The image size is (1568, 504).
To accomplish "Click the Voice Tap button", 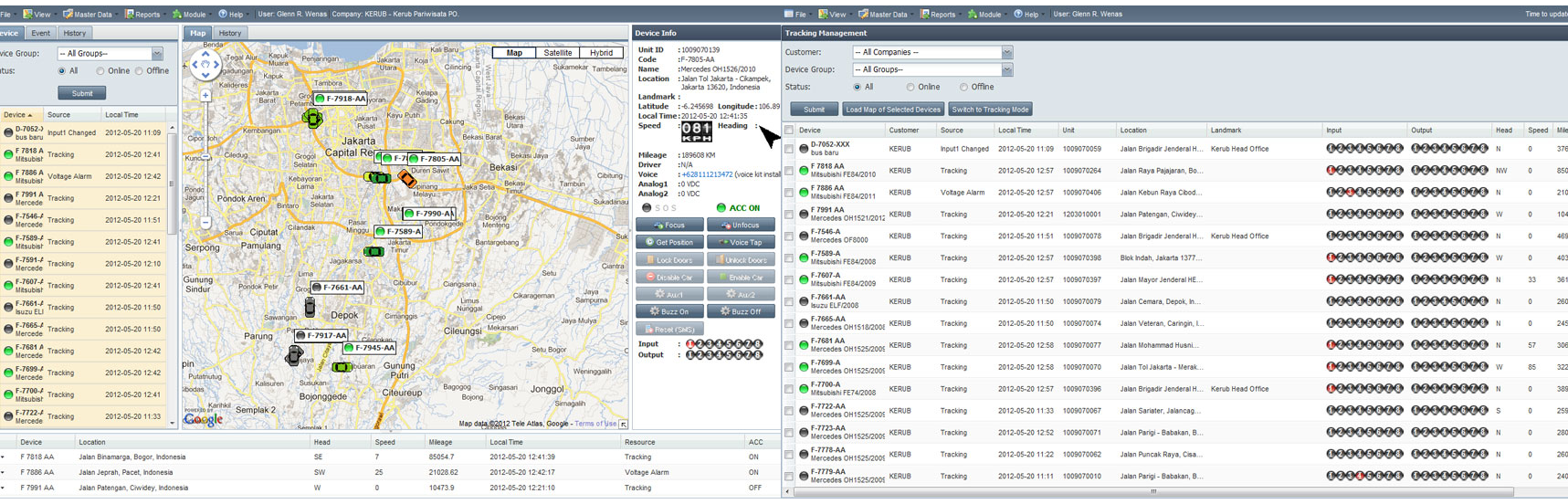I will [x=741, y=242].
